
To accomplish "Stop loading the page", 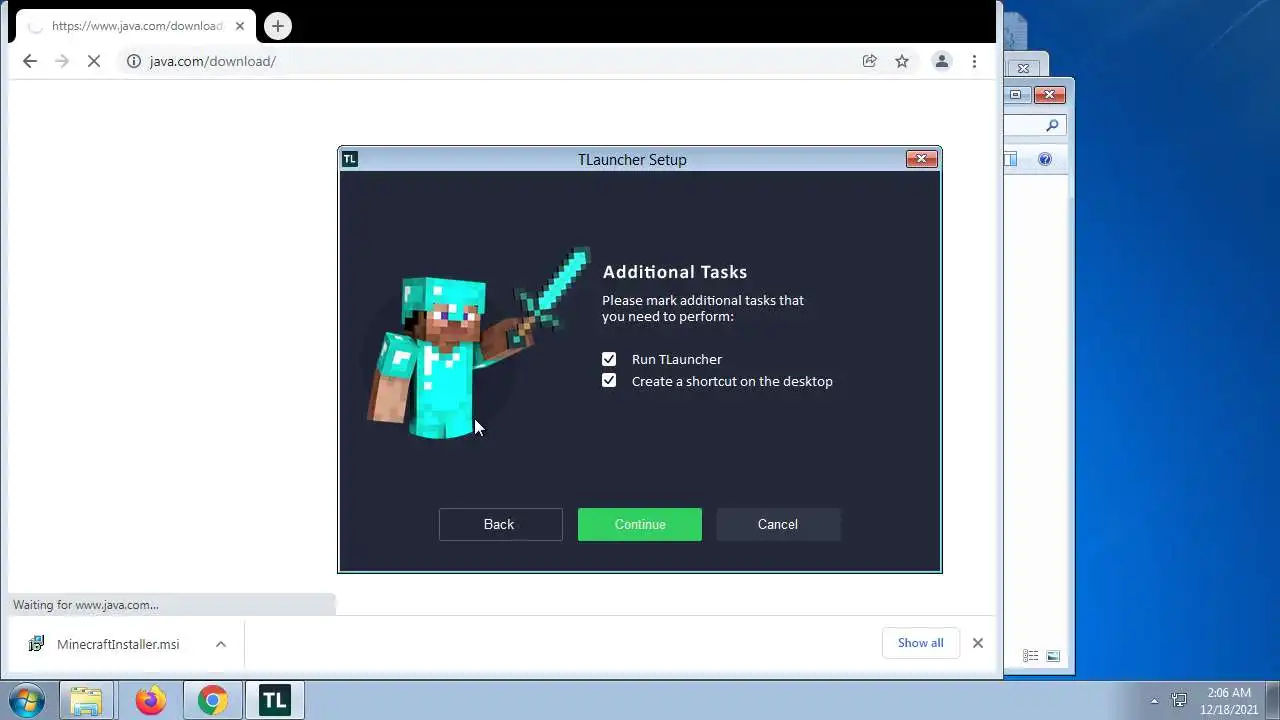I will tap(94, 61).
